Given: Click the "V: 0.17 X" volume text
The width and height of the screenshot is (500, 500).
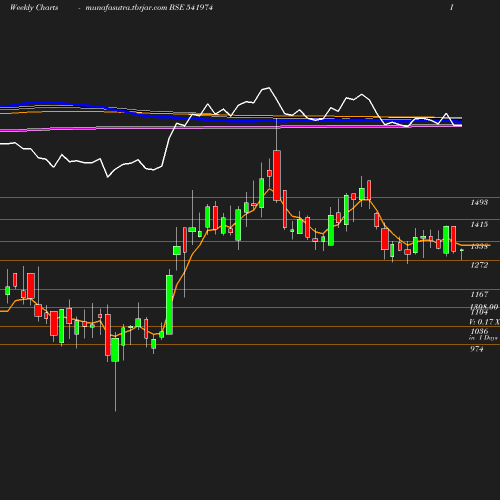Looking at the screenshot, I should pyautogui.click(x=484, y=322).
